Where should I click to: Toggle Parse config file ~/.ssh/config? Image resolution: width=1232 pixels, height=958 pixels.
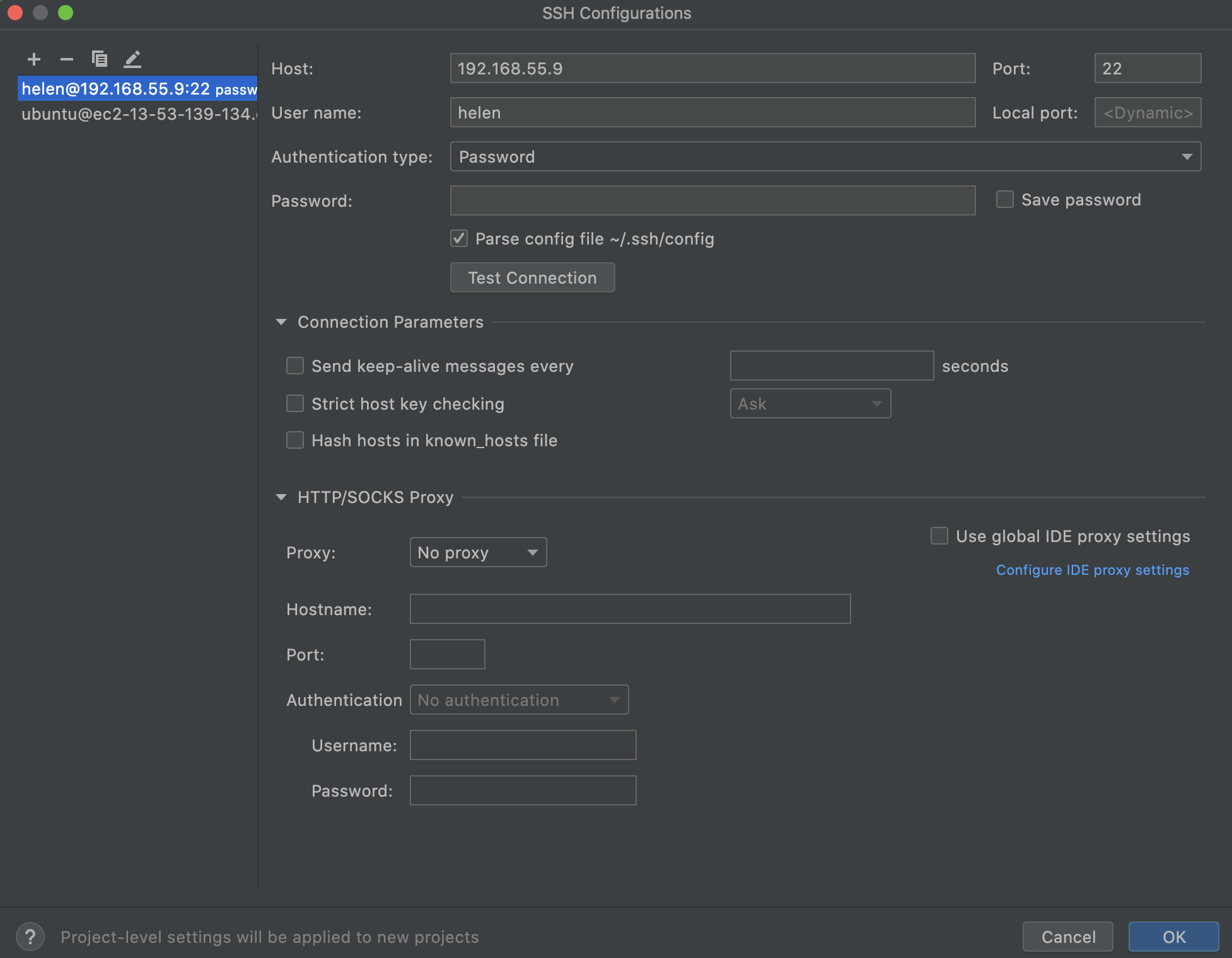pyautogui.click(x=459, y=238)
